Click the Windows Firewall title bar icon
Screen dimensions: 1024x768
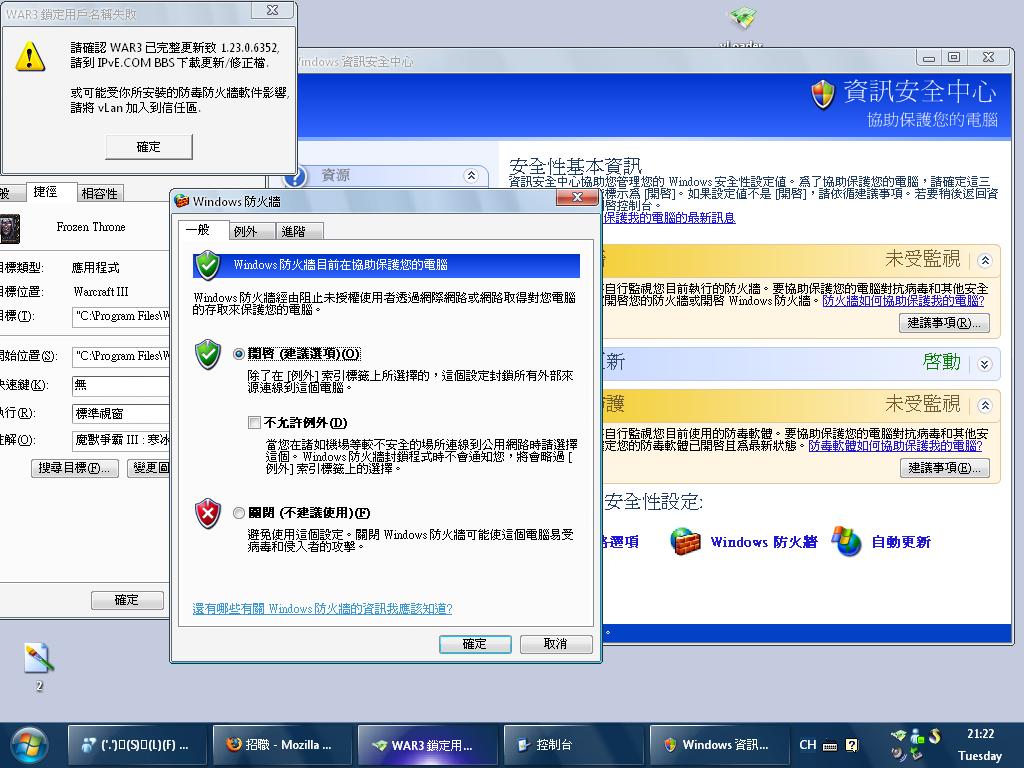[182, 201]
